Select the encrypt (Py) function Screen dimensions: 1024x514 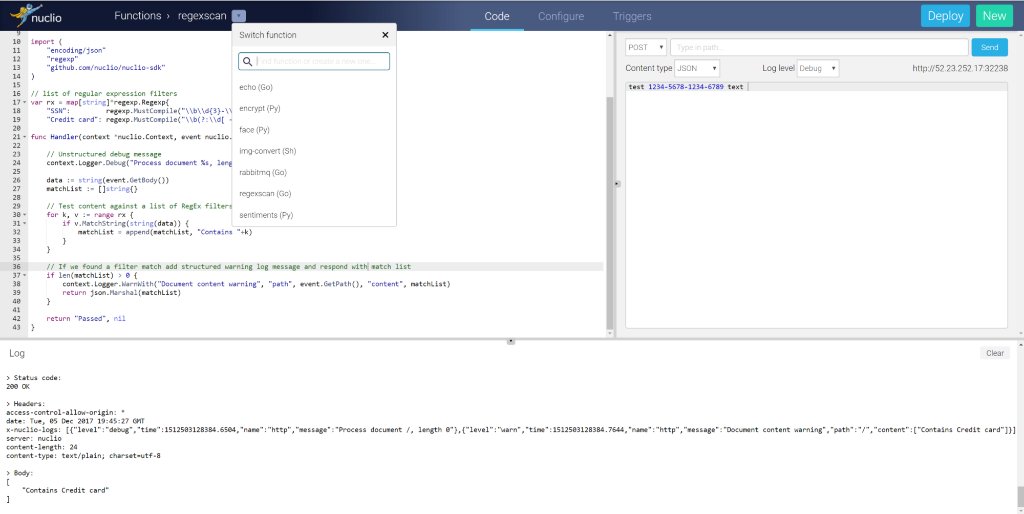click(x=260, y=108)
